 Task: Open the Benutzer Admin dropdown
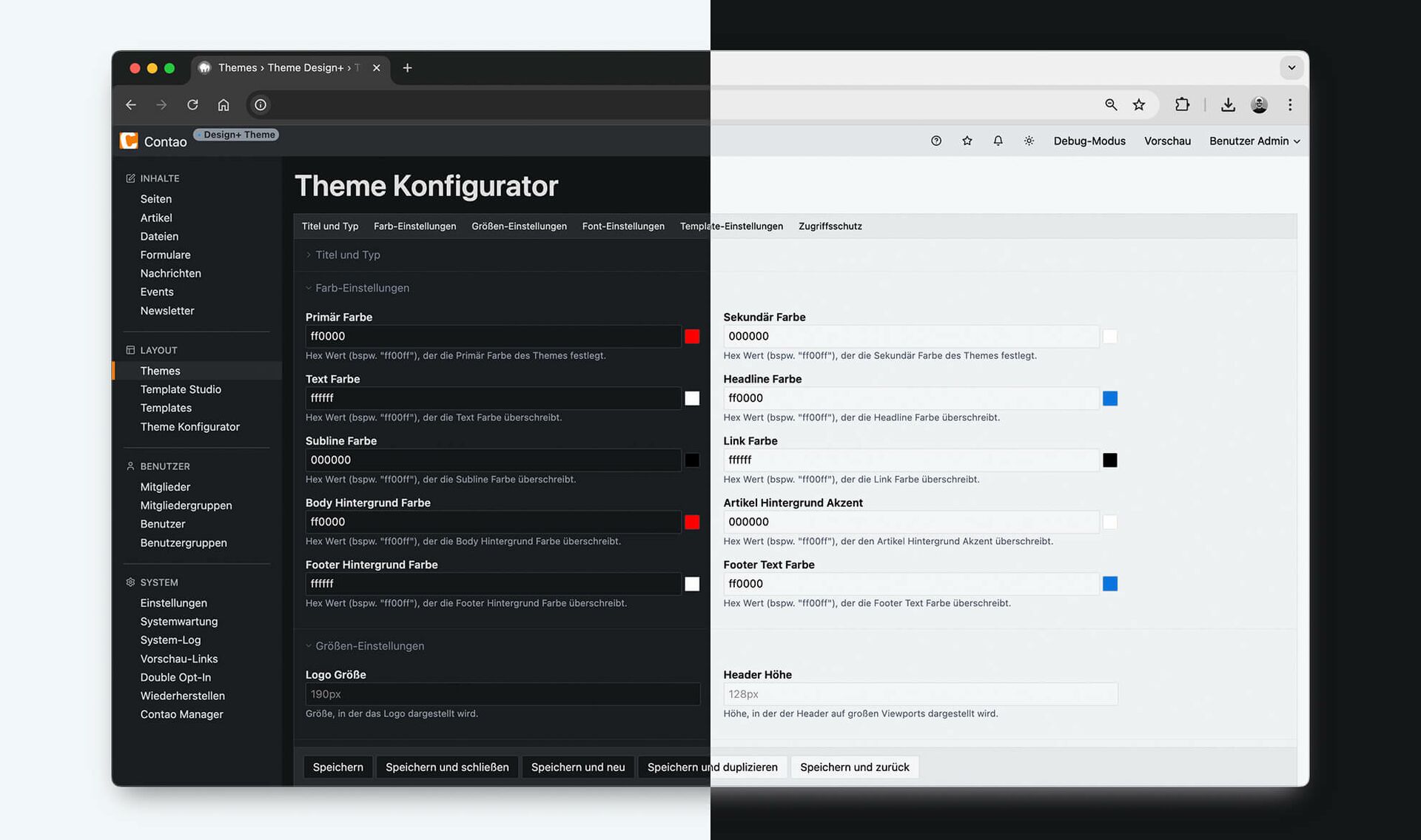coord(1254,141)
